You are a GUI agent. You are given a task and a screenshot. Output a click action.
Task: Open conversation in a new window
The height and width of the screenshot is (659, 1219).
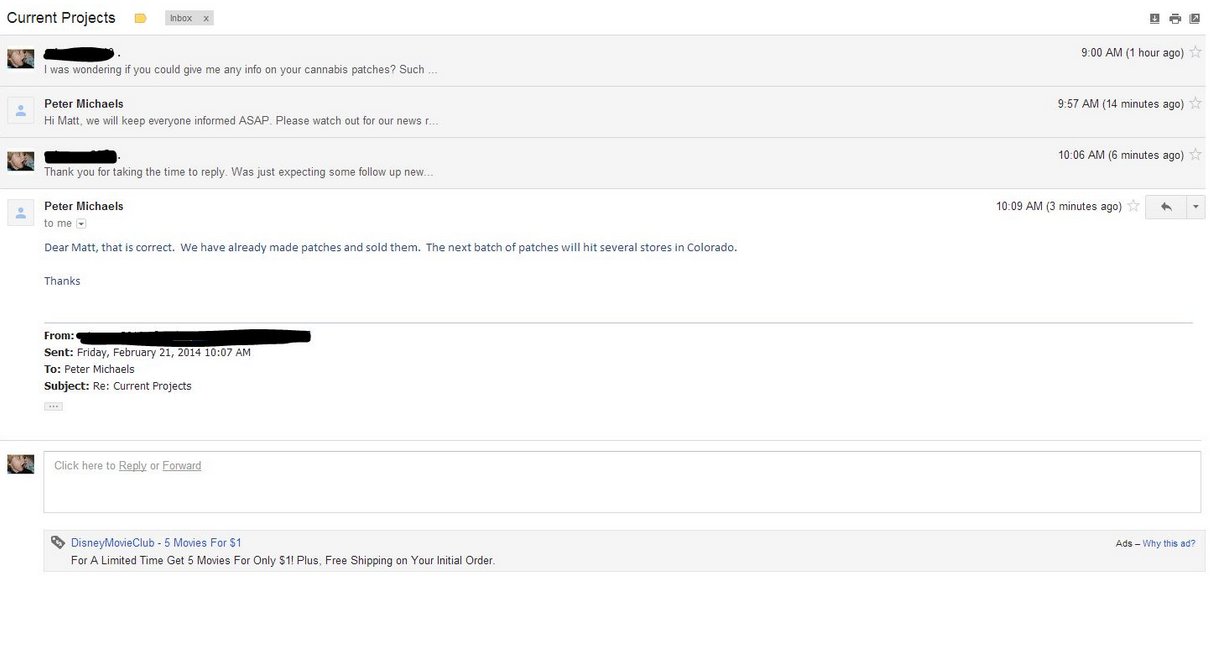click(x=1194, y=18)
